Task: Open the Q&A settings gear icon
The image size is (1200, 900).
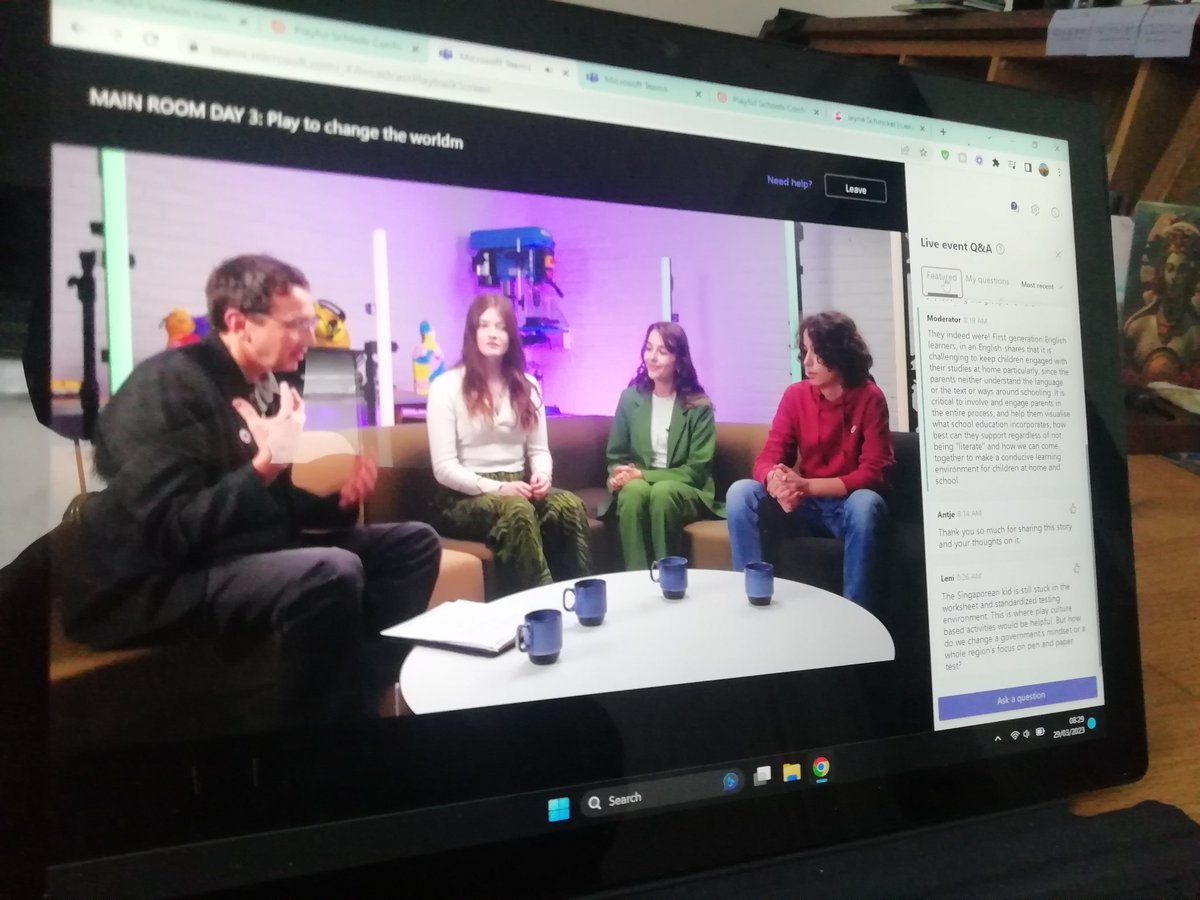Action: [x=1034, y=210]
